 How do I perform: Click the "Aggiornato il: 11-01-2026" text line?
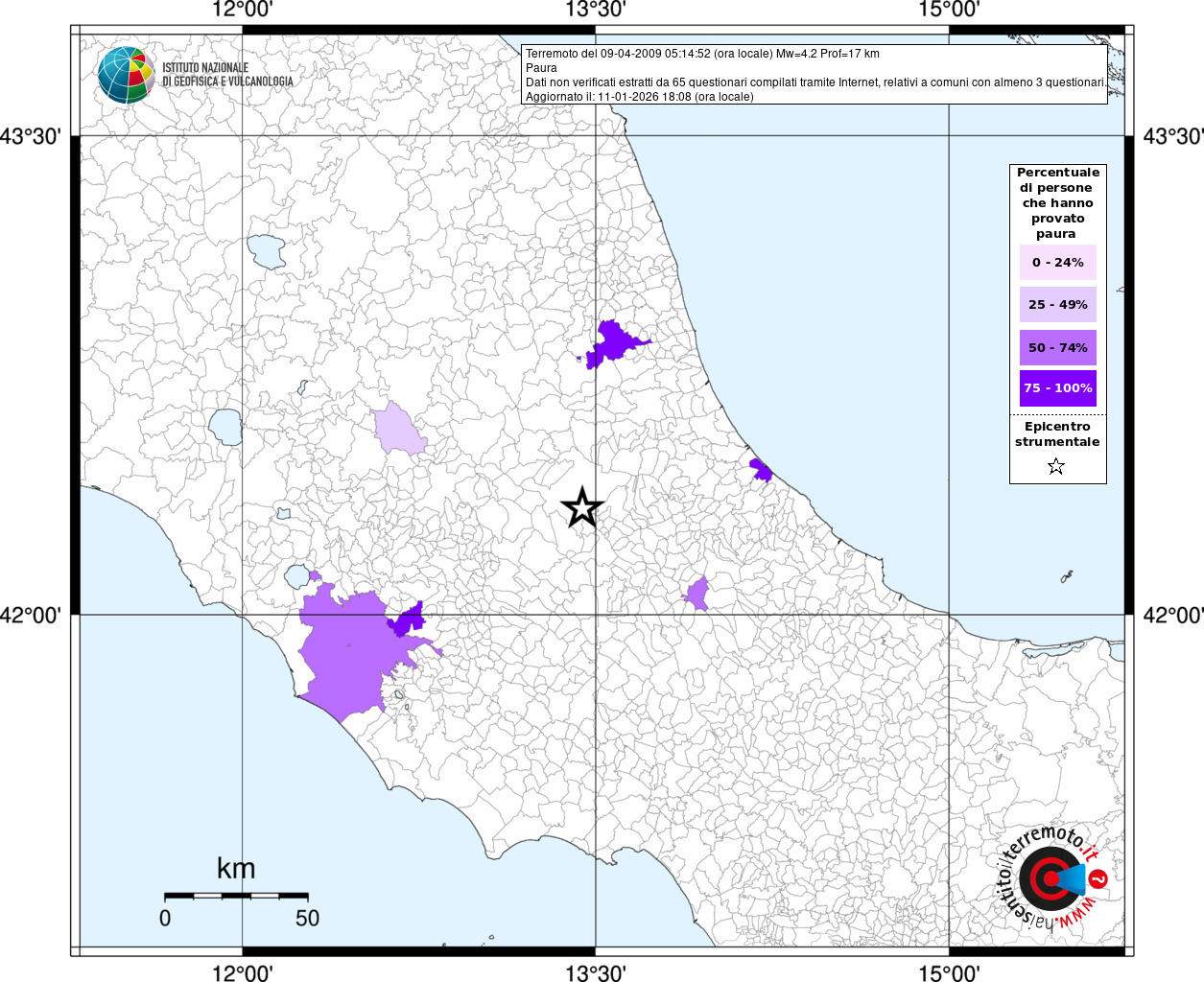coord(639,97)
